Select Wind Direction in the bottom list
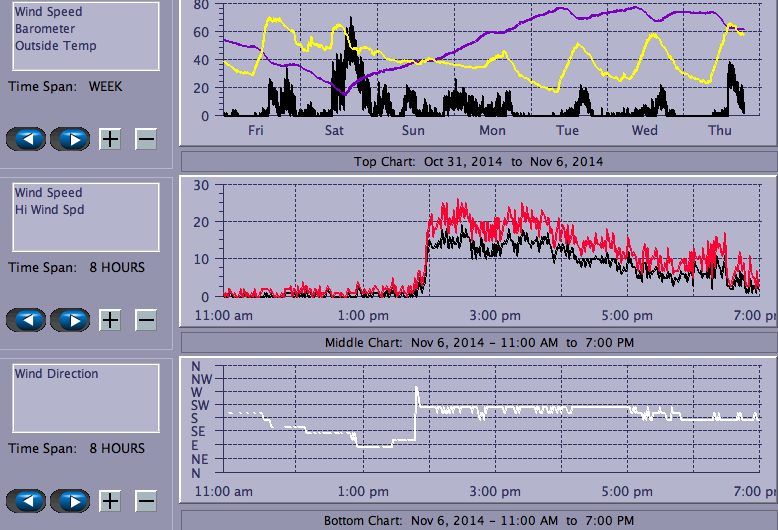Viewport: 778px width, 530px height. tap(56, 374)
